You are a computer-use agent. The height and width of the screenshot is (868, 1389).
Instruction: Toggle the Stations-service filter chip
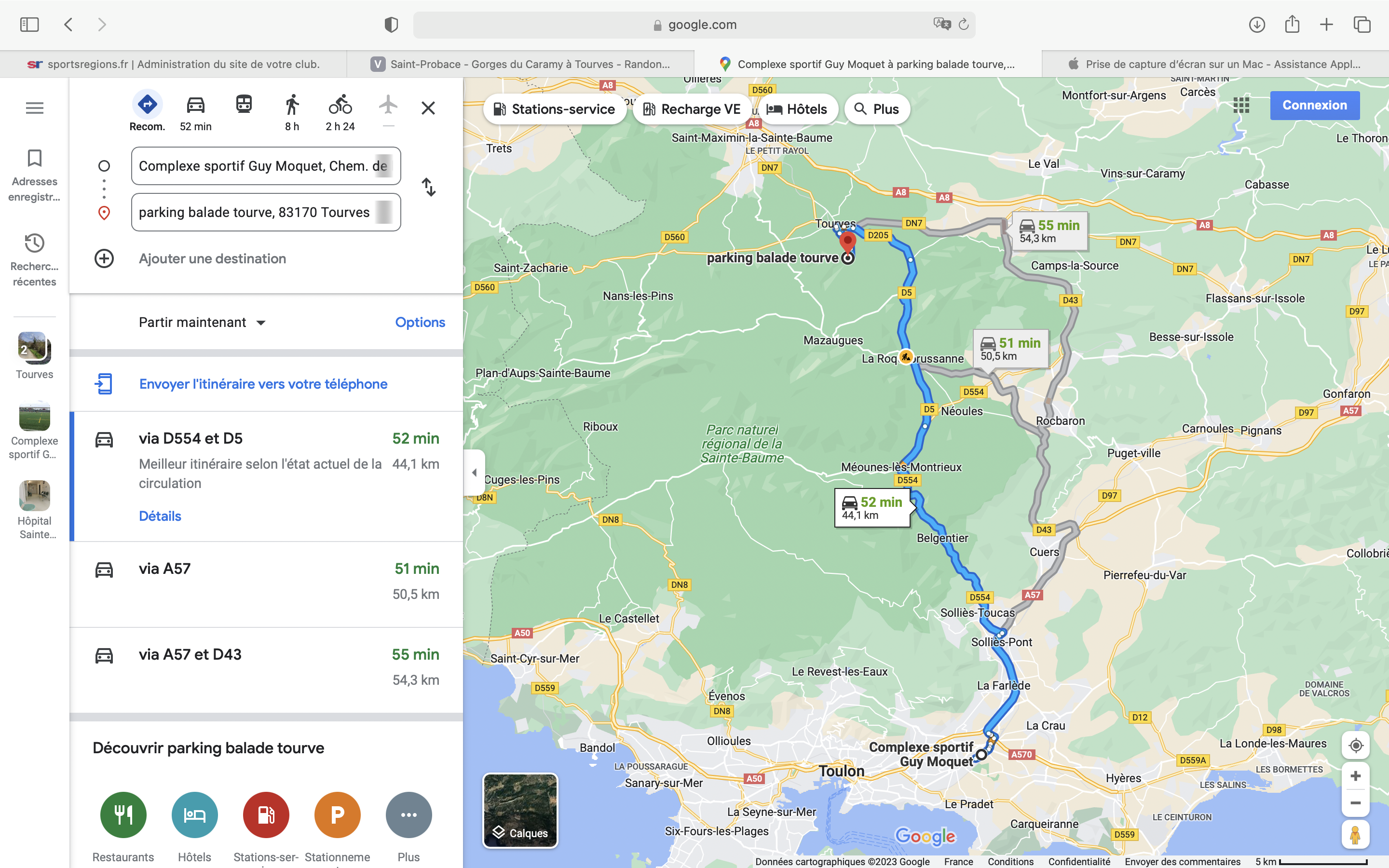(x=555, y=109)
